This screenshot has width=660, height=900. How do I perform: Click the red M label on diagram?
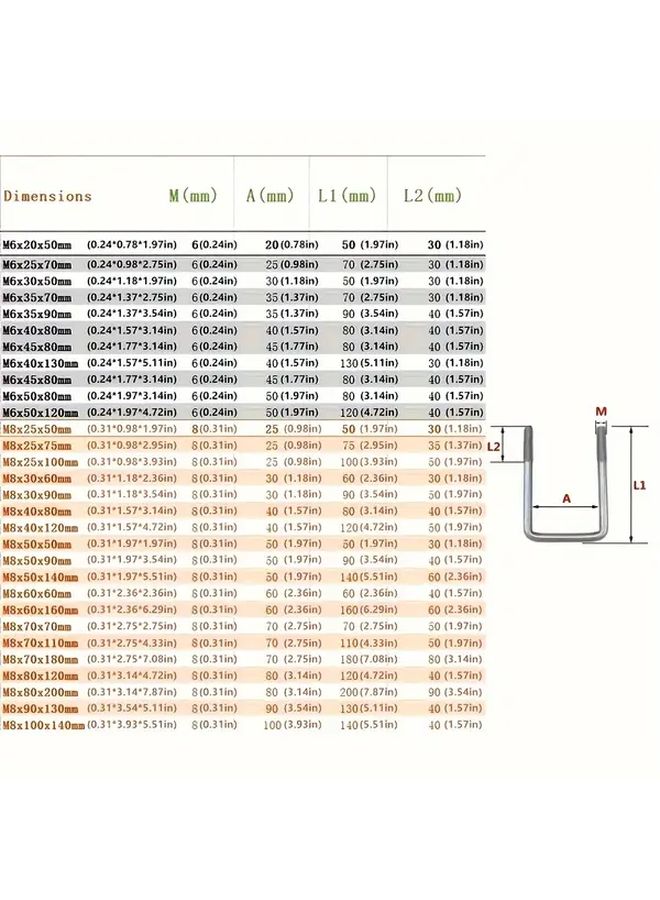point(600,412)
